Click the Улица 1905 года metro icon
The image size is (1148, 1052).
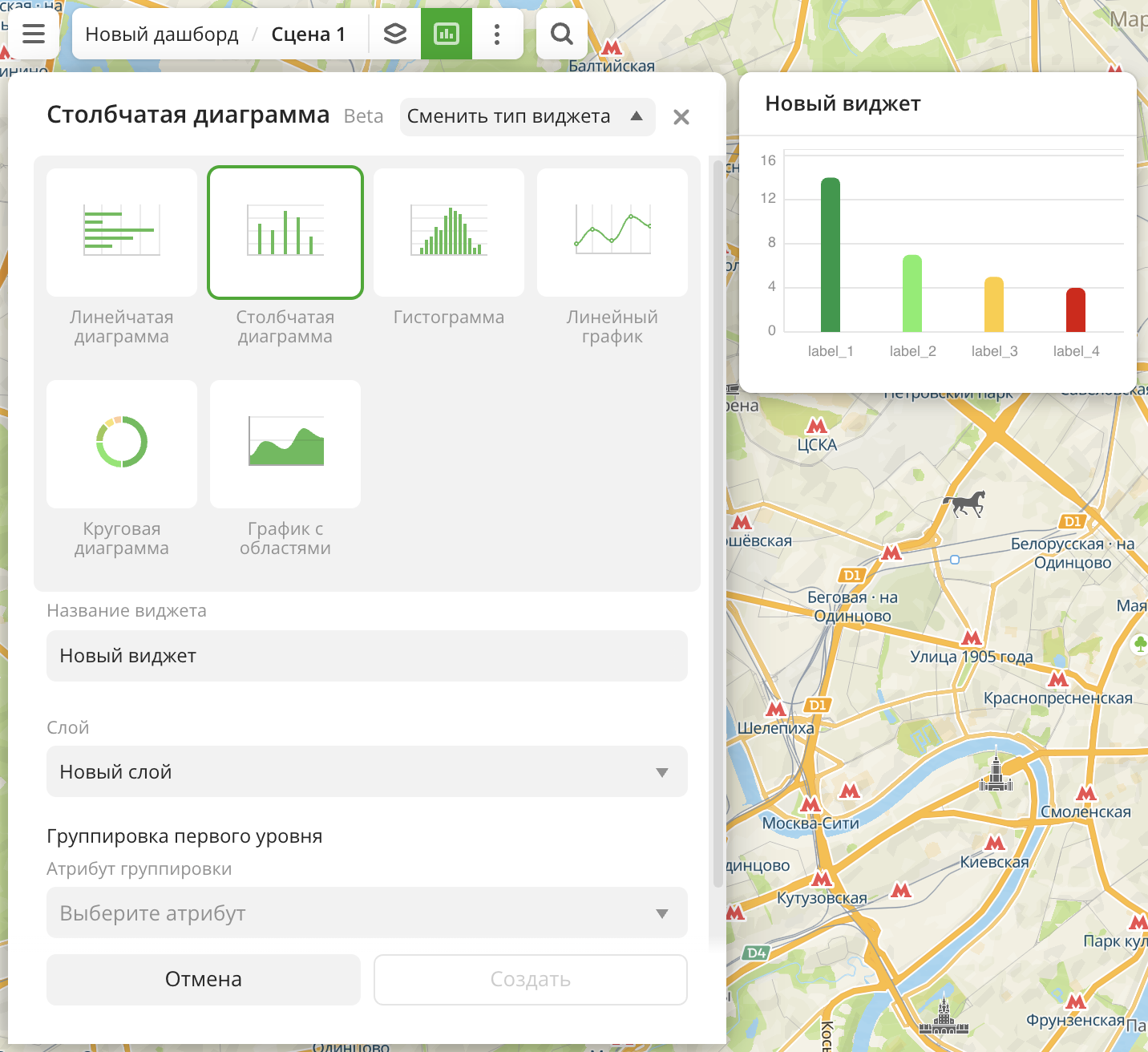[x=972, y=639]
